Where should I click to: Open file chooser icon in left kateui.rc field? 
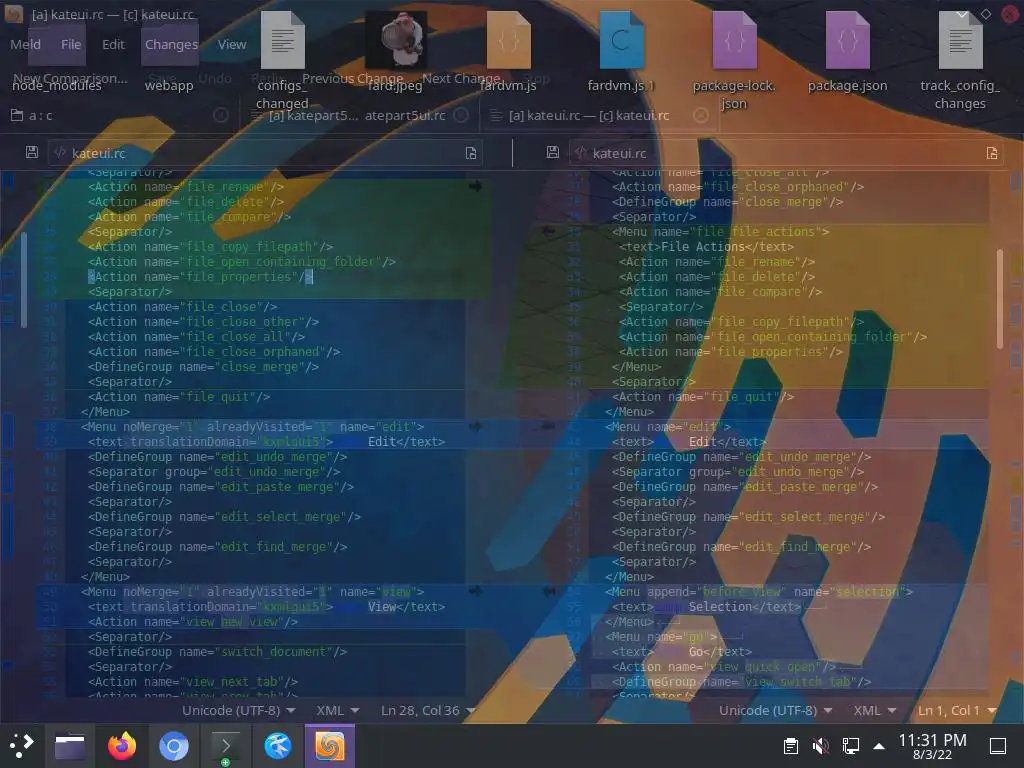(x=470, y=153)
